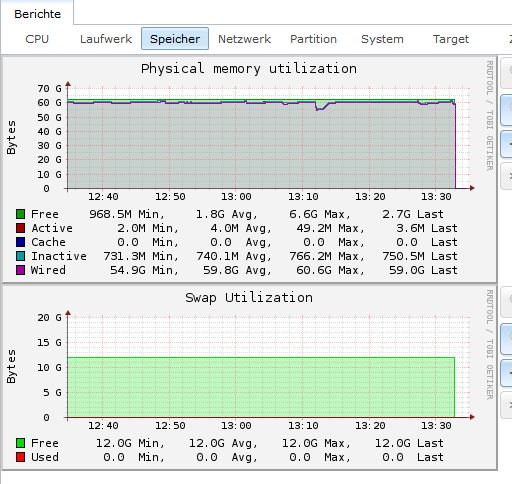The image size is (512, 484).
Task: Click the '60.6G Max' Wired value
Action: [330, 270]
